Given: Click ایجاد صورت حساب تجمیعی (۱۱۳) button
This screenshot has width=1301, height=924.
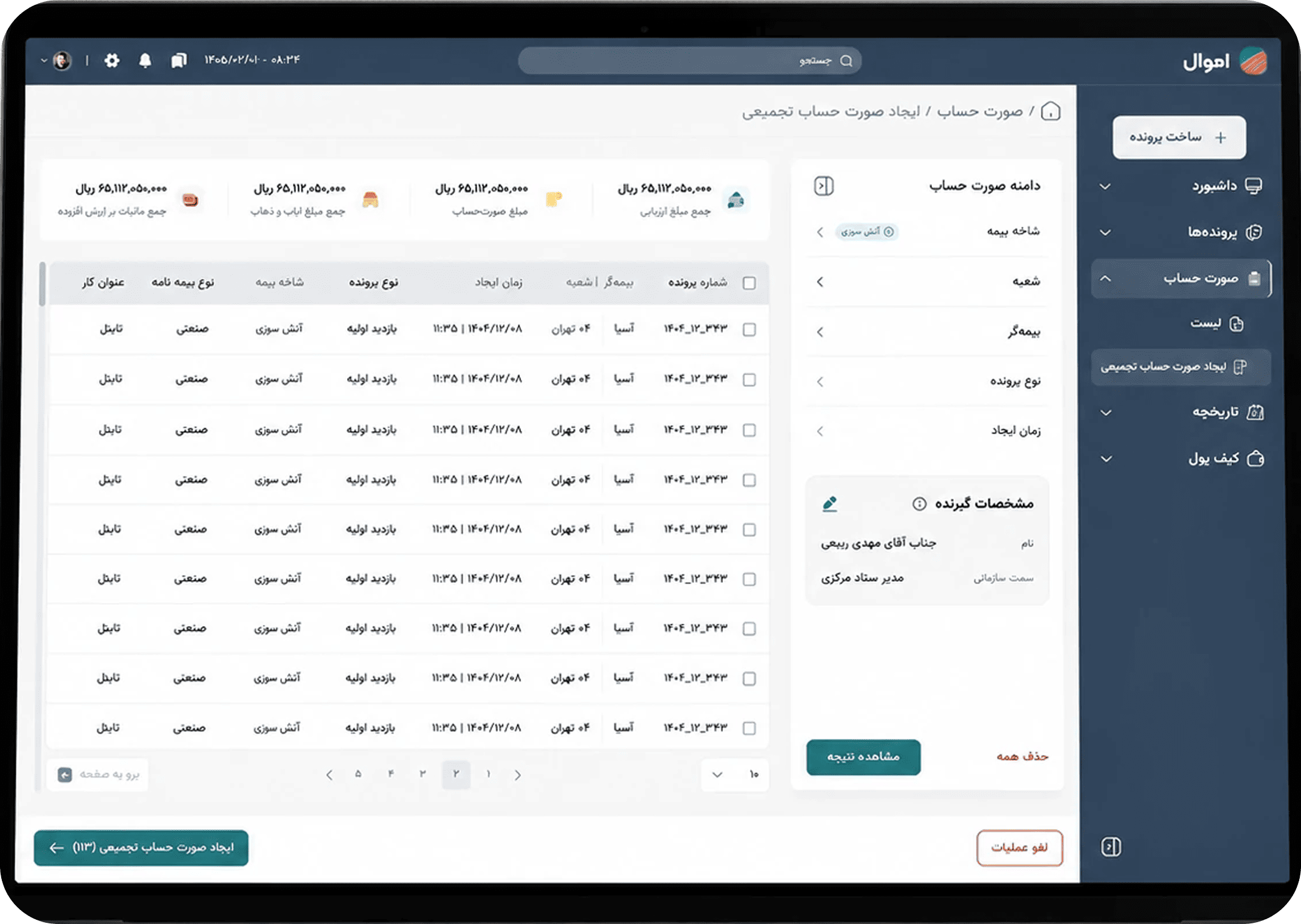Looking at the screenshot, I should click(141, 847).
